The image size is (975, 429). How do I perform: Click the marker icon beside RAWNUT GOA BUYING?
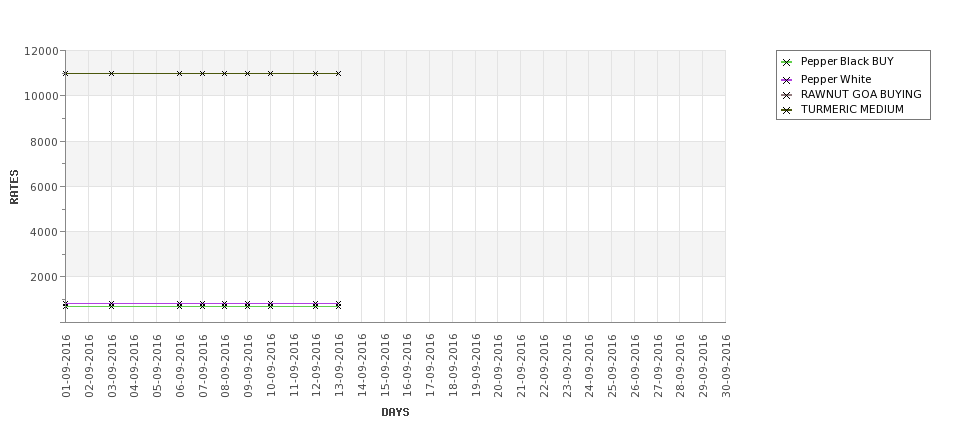(787, 95)
